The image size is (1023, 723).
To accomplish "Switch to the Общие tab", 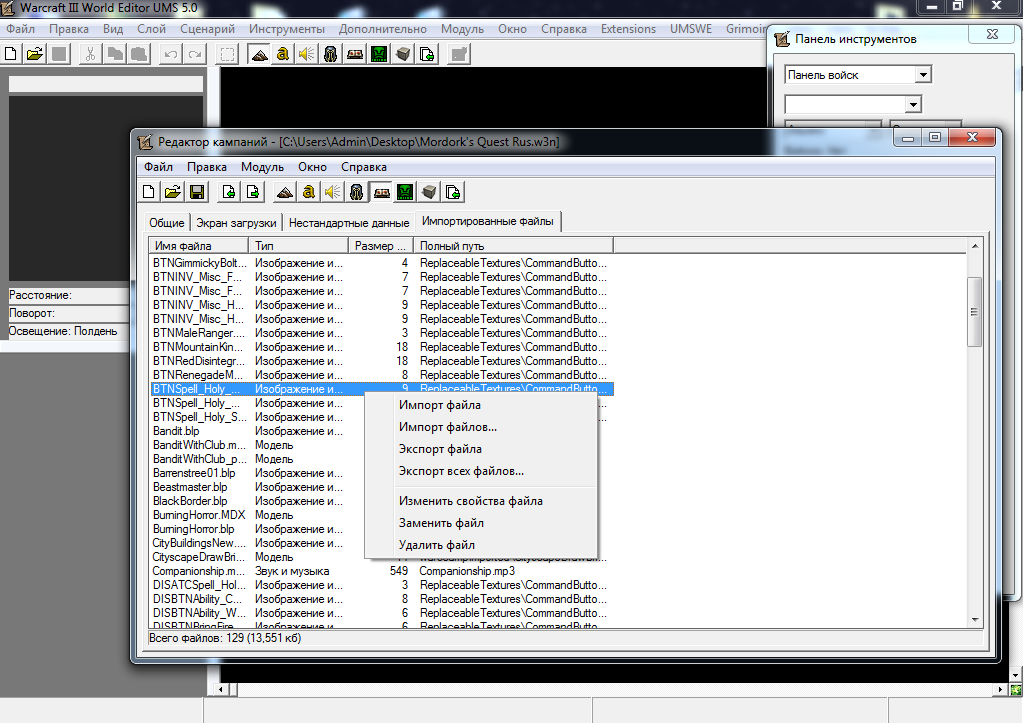I will coord(167,223).
